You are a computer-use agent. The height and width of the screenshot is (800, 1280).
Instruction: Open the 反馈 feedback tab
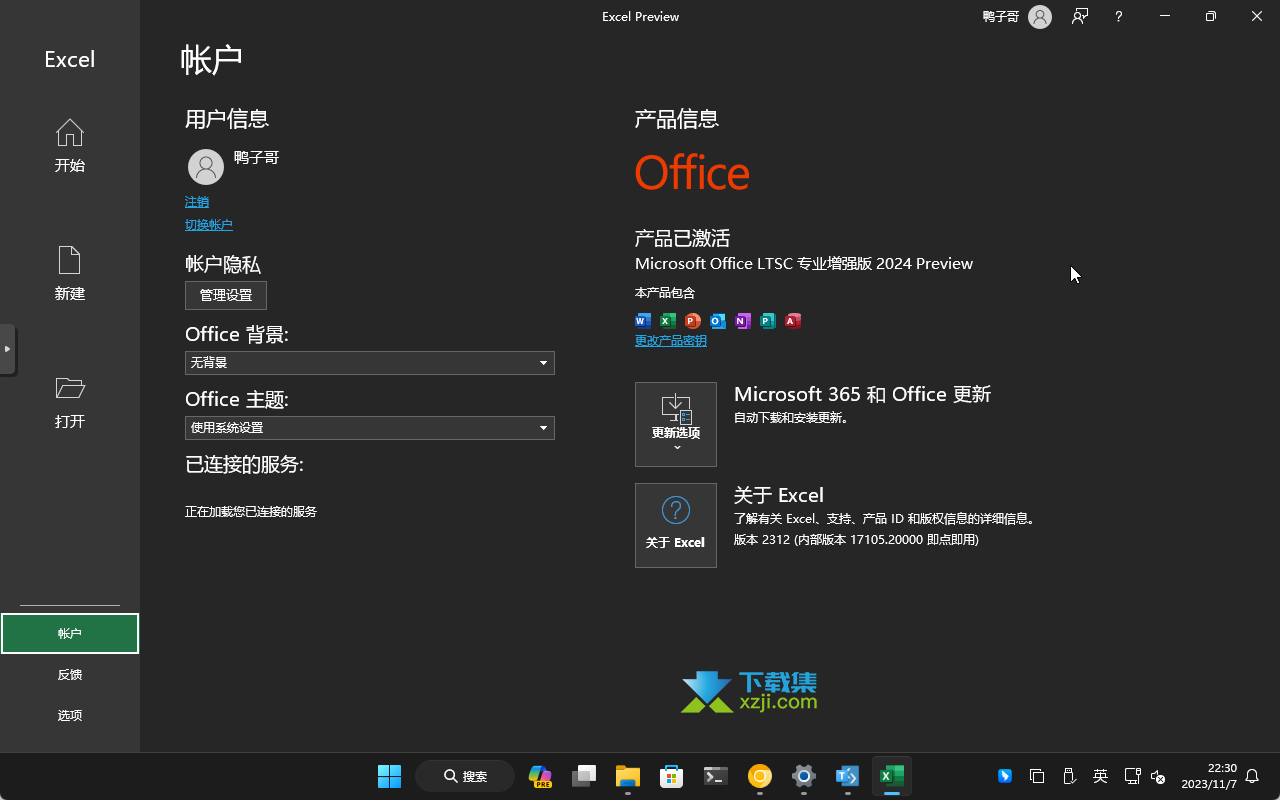point(70,675)
